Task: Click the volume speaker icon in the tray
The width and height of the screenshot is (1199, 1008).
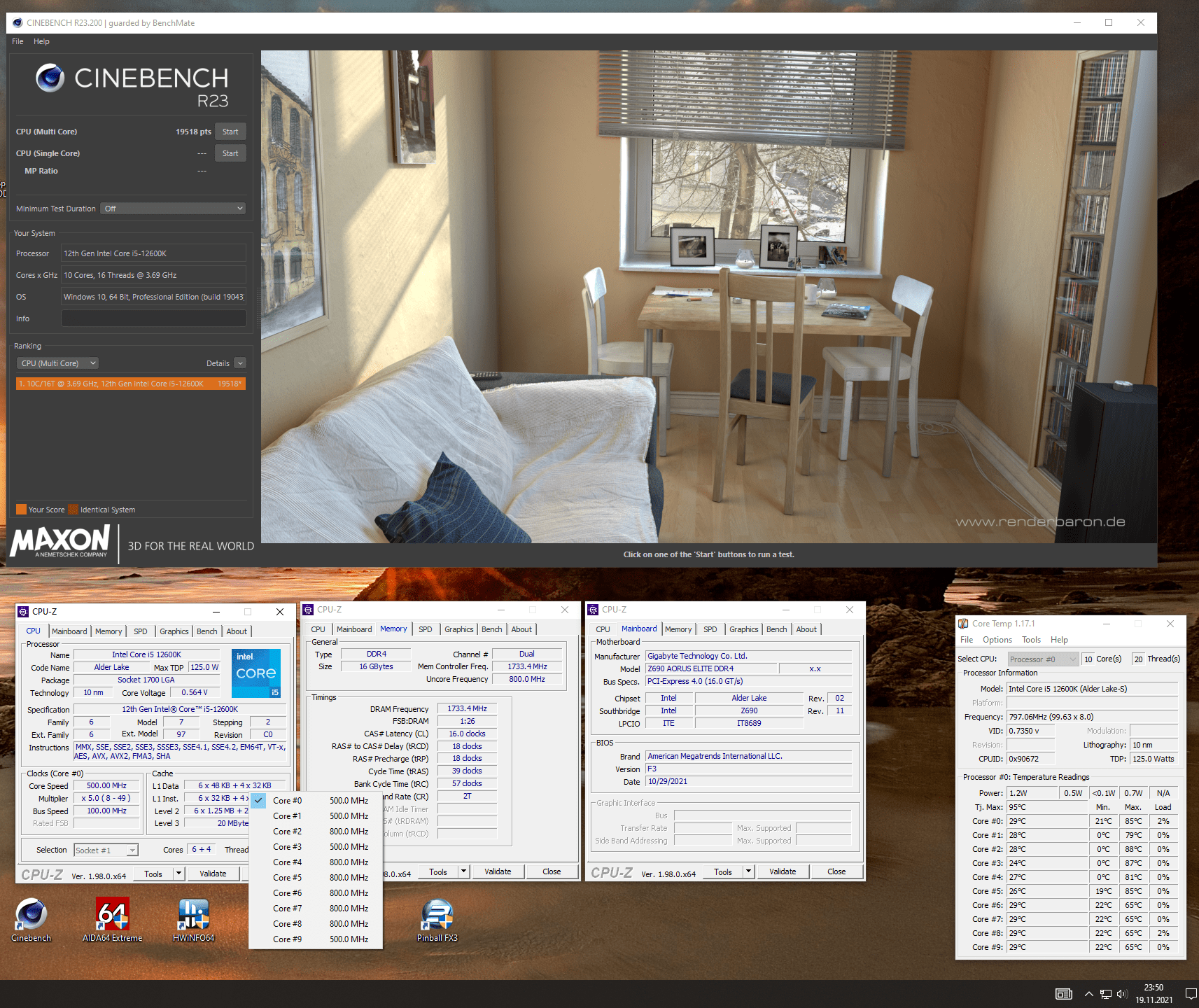Action: click(x=1122, y=994)
